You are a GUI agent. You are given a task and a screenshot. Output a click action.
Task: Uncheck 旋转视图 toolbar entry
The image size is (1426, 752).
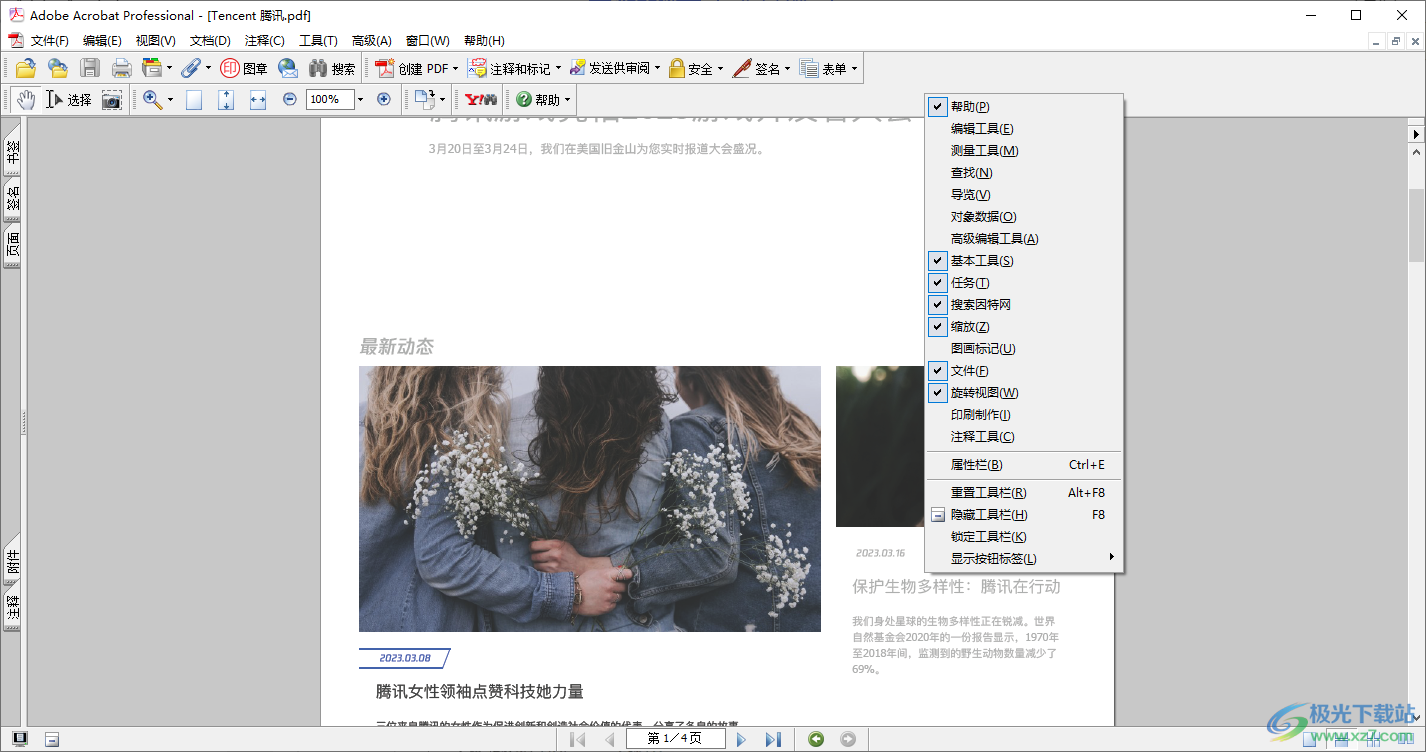point(1024,393)
